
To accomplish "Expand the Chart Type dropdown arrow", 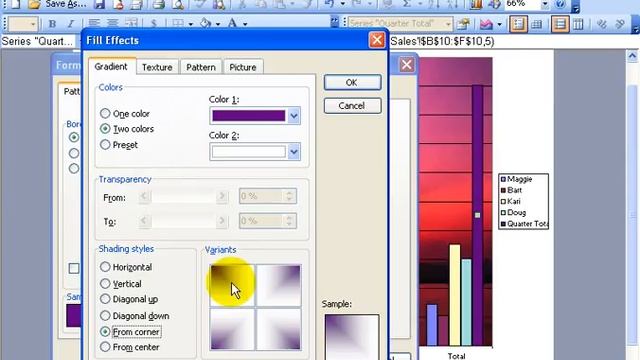I will point(499,24).
